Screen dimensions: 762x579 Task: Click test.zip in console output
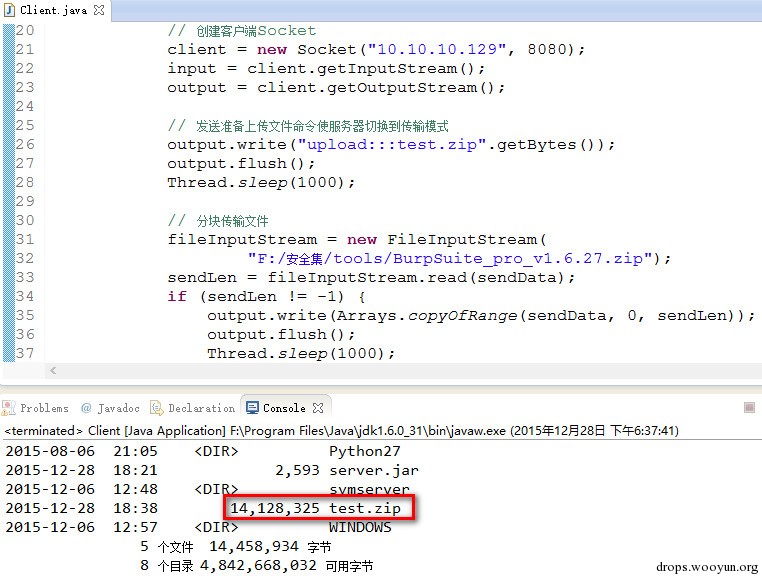pyautogui.click(x=364, y=508)
